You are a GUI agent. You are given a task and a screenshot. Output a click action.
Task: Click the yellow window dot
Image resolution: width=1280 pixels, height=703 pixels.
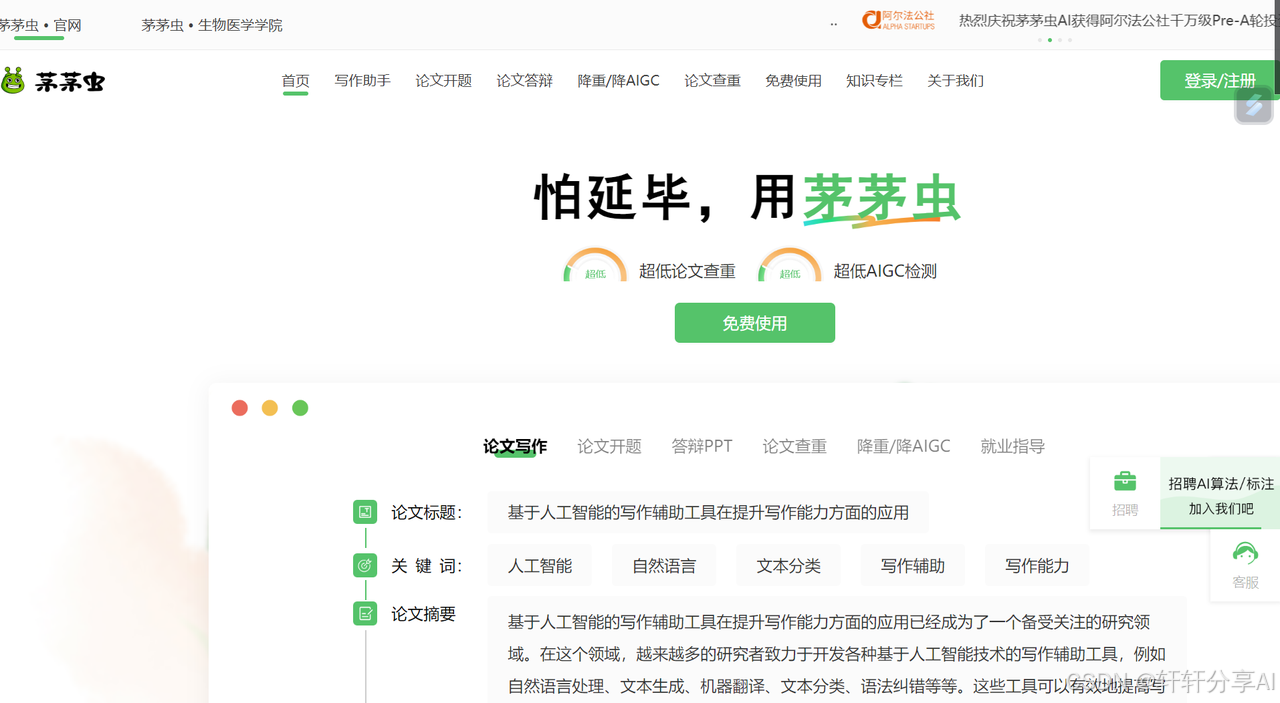[270, 408]
